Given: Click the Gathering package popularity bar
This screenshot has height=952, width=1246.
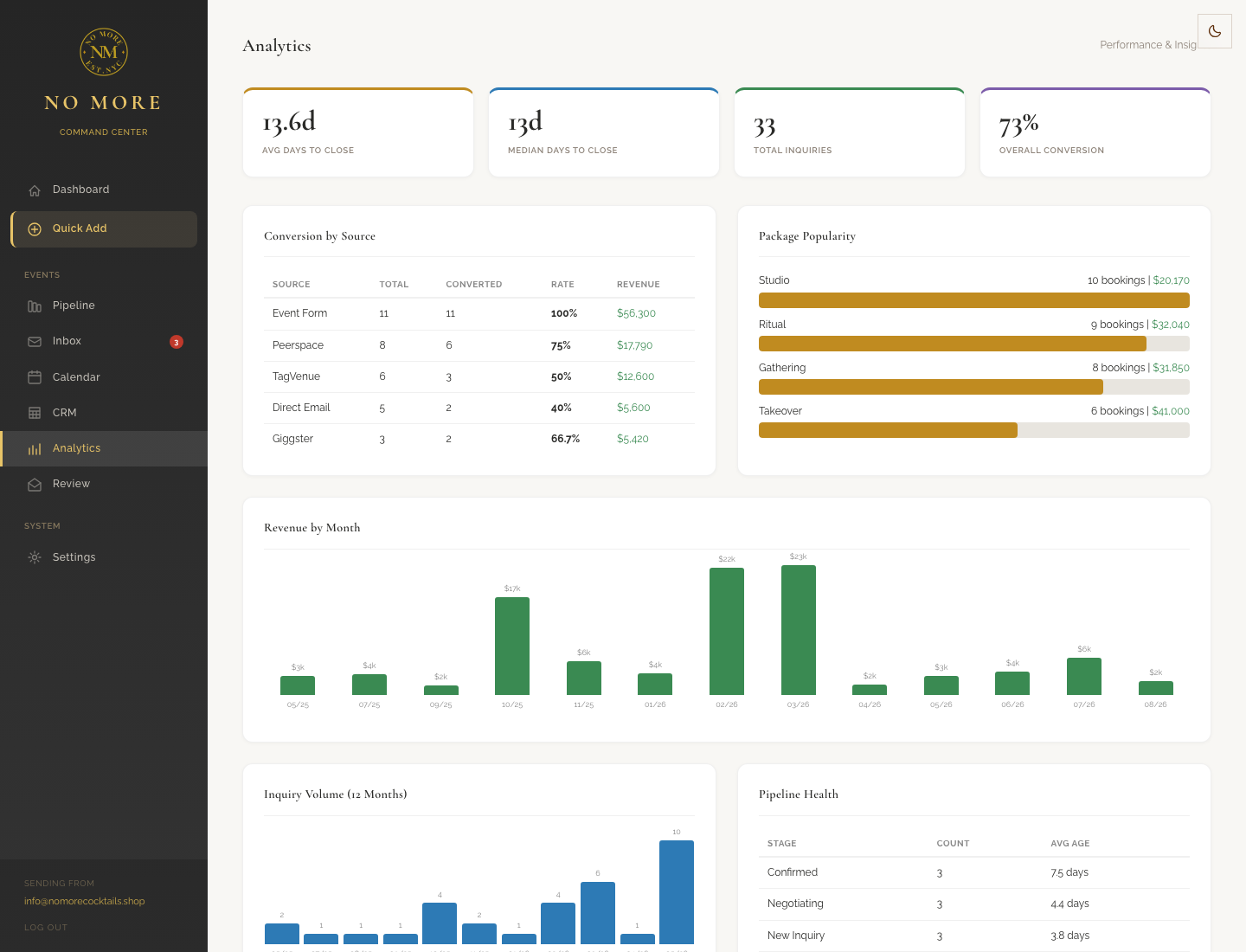Looking at the screenshot, I should click(974, 387).
